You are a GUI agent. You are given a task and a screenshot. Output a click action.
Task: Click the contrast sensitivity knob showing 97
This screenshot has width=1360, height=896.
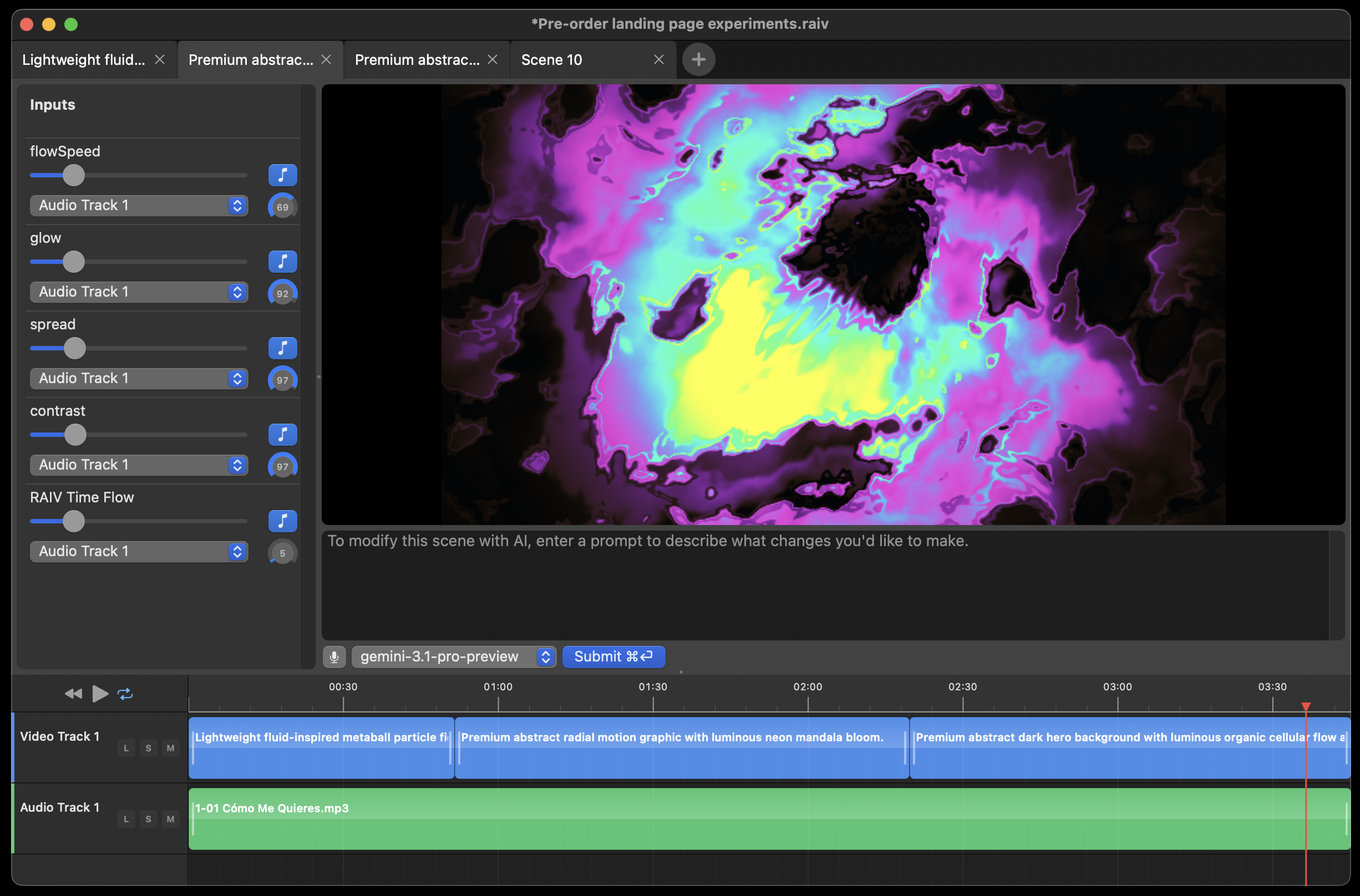[x=282, y=466]
